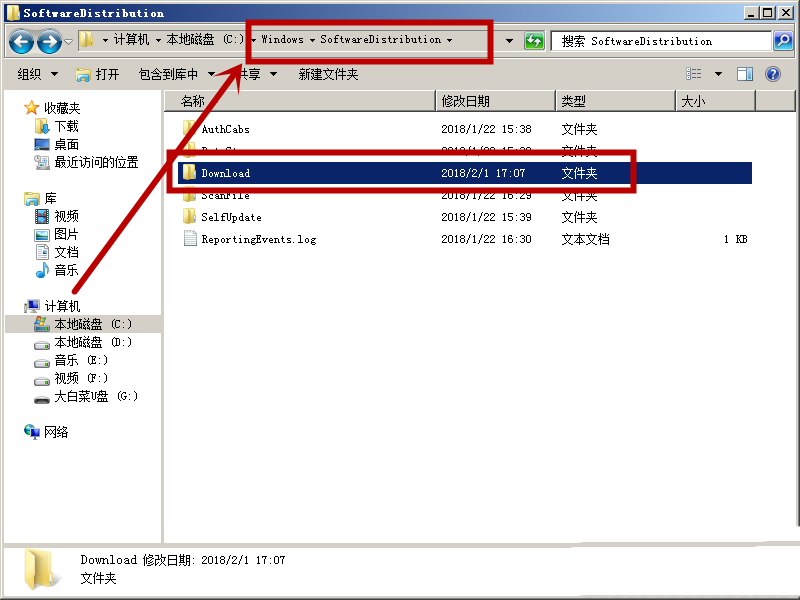Click the search SoftwareDistribution input field

(660, 41)
